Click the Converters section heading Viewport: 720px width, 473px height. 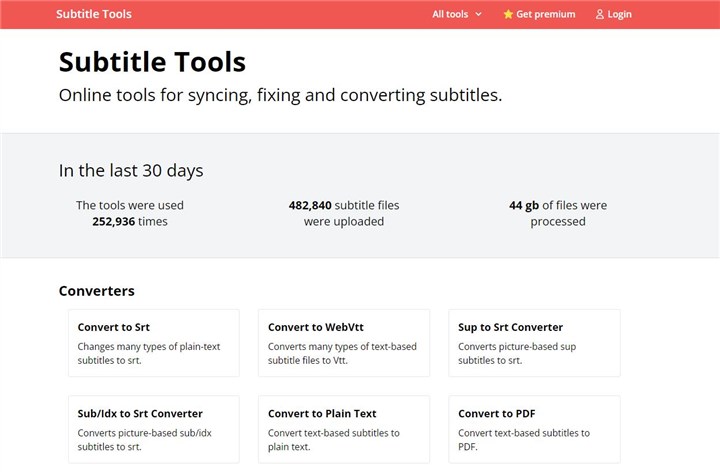pyautogui.click(x=97, y=291)
